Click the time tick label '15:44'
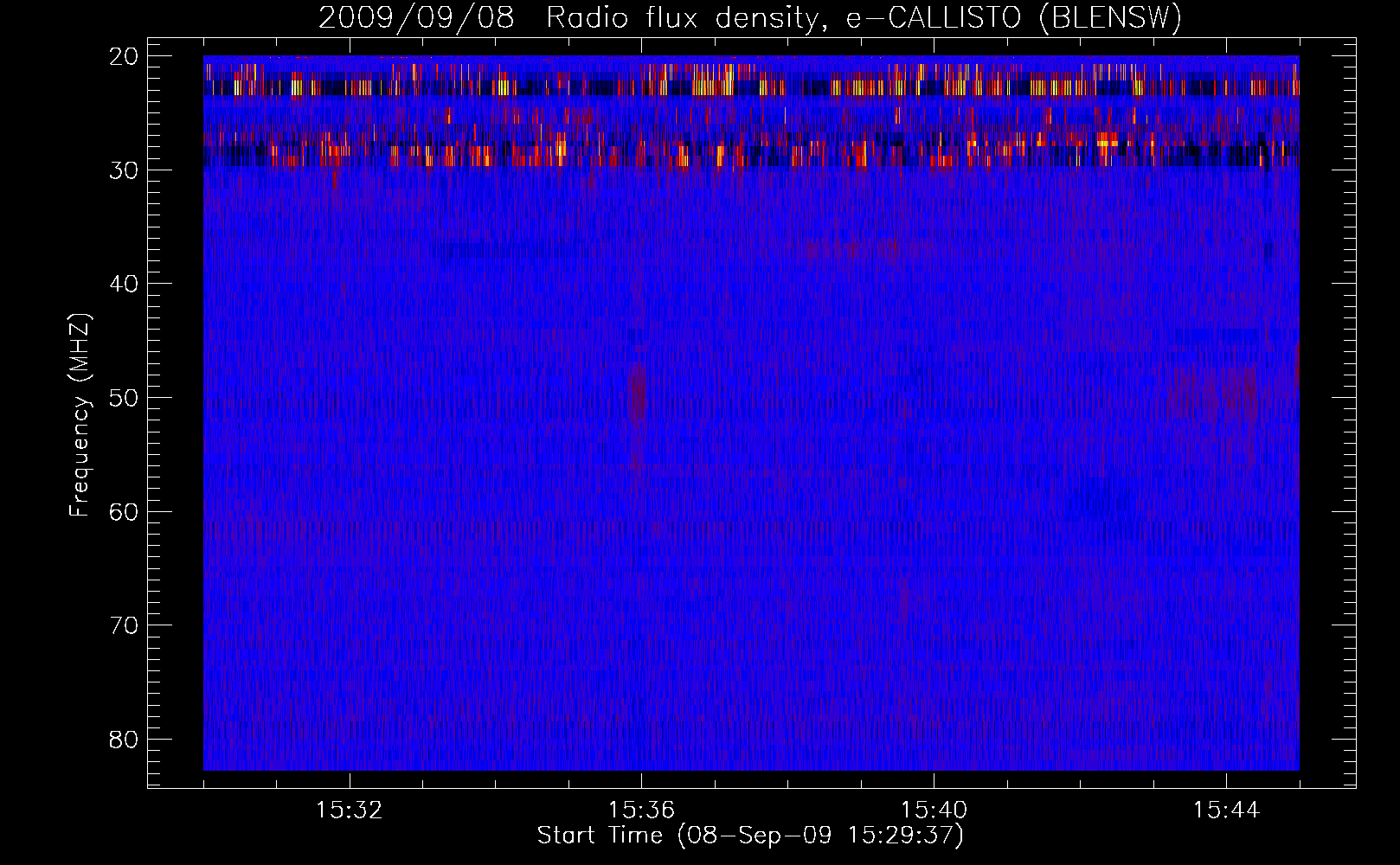The height and width of the screenshot is (865, 1400). (x=1226, y=811)
